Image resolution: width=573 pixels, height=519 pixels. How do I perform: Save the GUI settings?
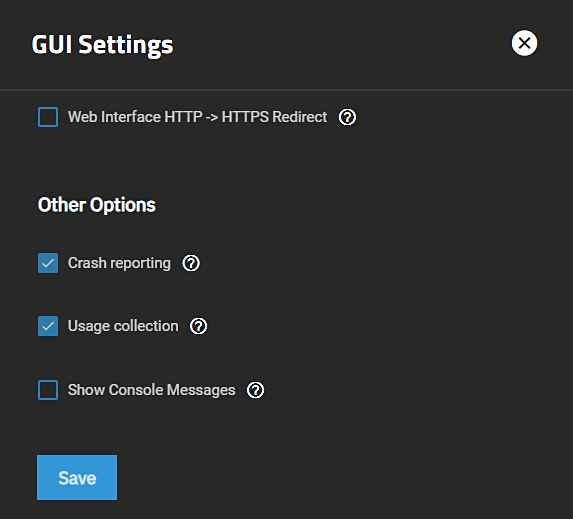(77, 477)
